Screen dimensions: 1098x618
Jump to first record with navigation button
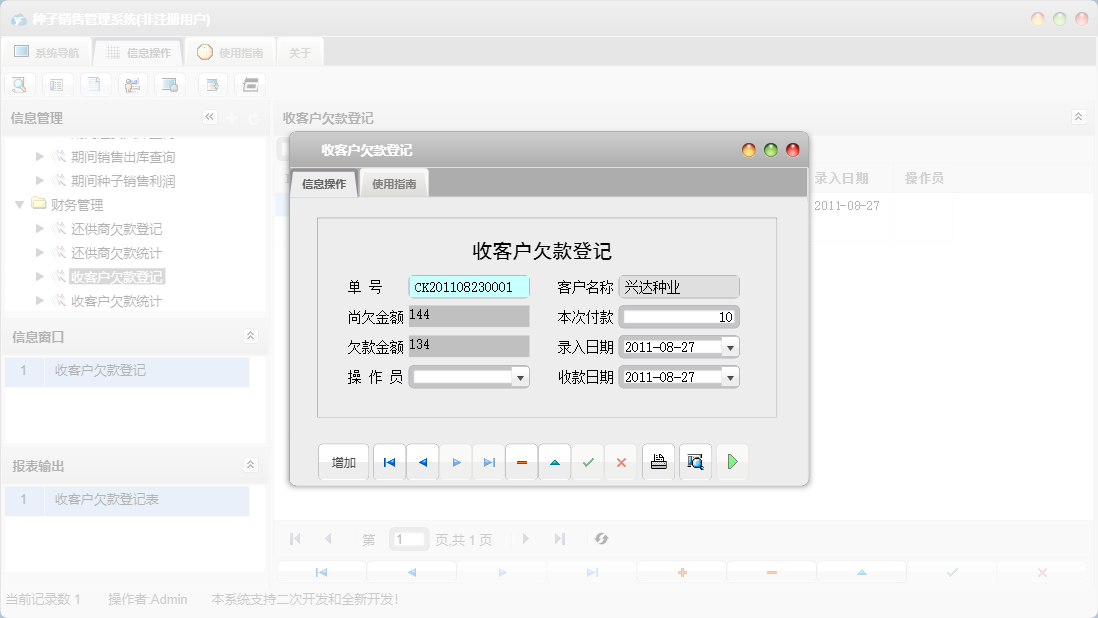(x=389, y=461)
